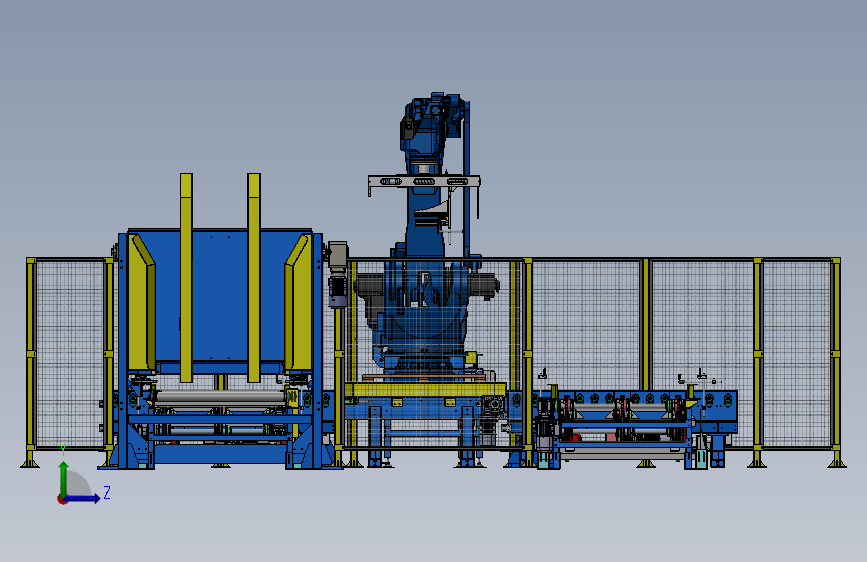Select the left angled yellow guide plate
Viewport: 867px width, 562px height.
pyautogui.click(x=142, y=303)
